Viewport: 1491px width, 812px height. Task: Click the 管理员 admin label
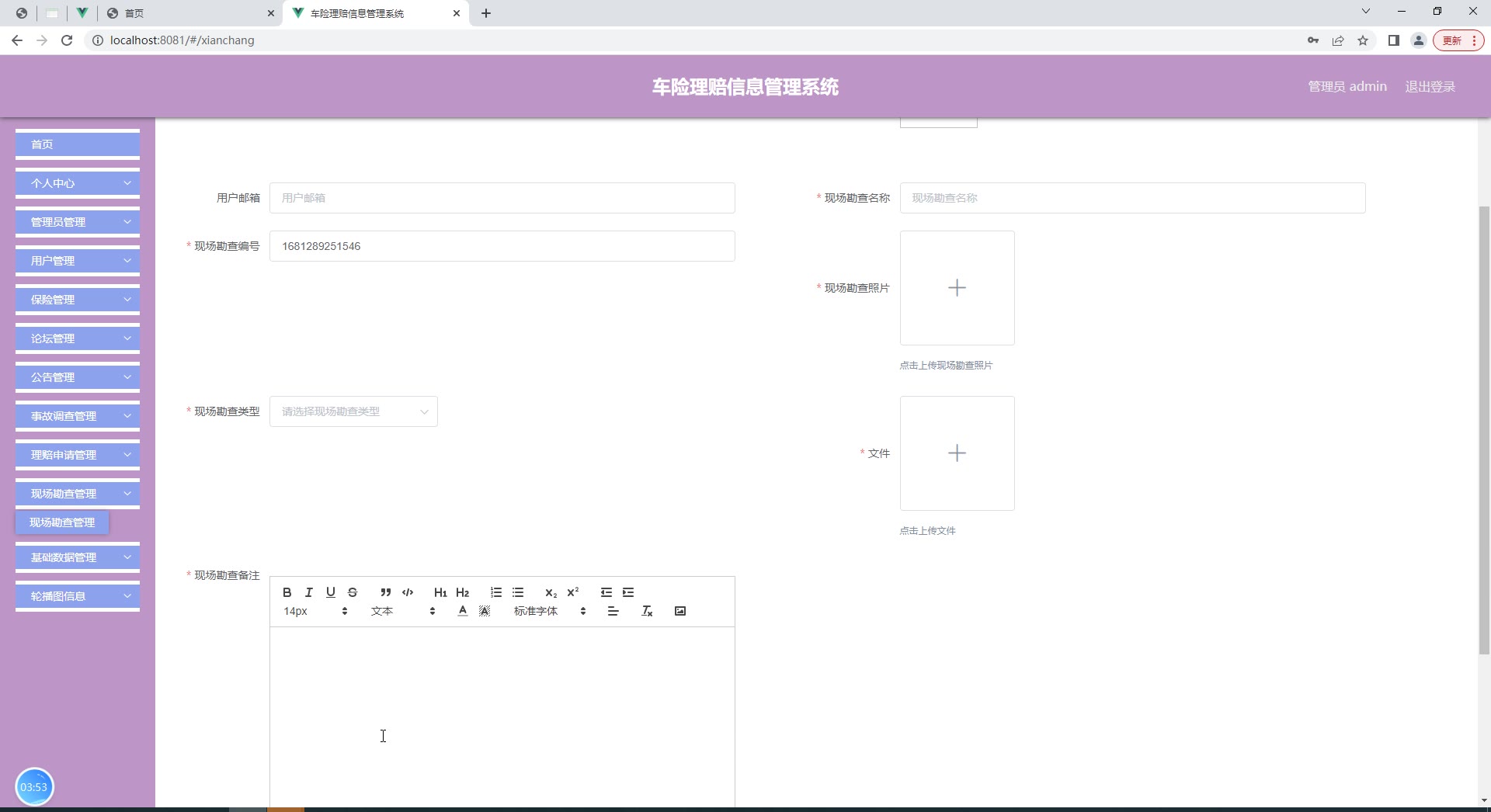(1347, 86)
